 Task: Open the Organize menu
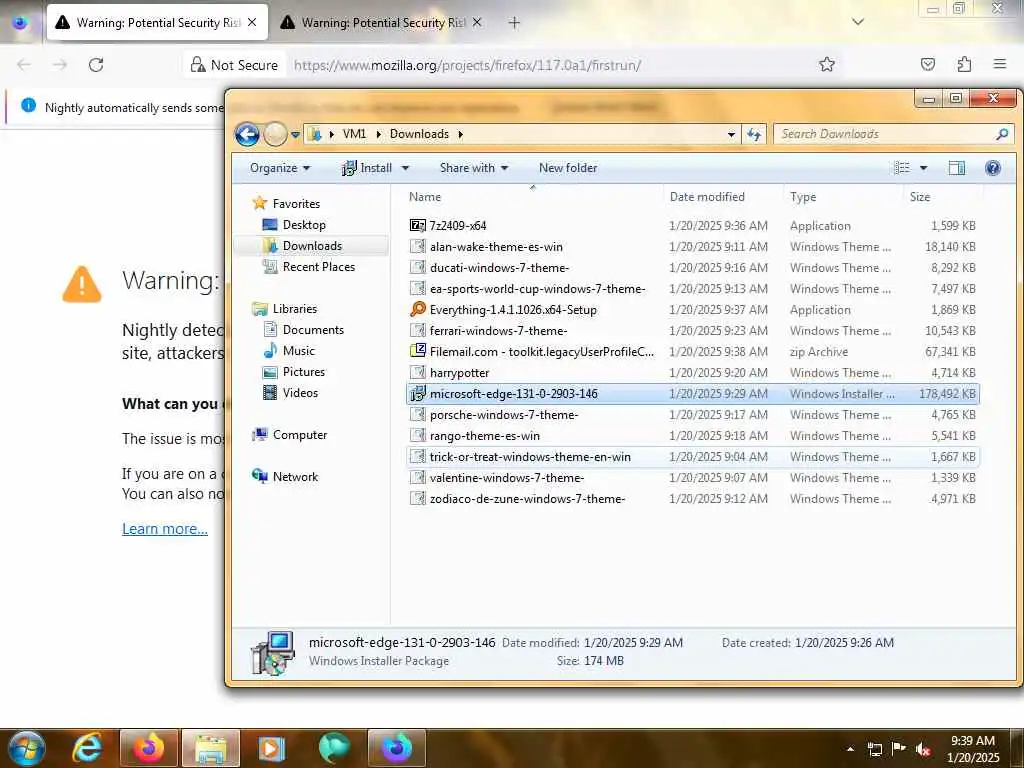coord(280,168)
